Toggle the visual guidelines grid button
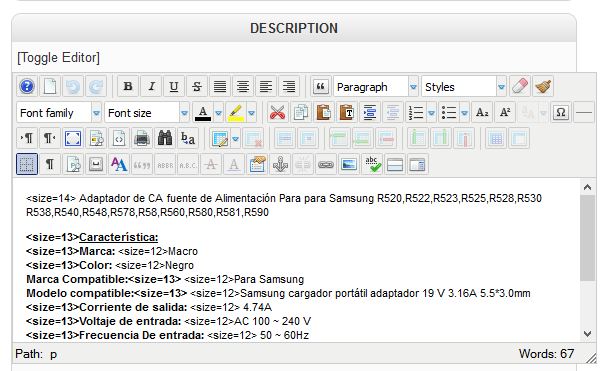 point(27,164)
